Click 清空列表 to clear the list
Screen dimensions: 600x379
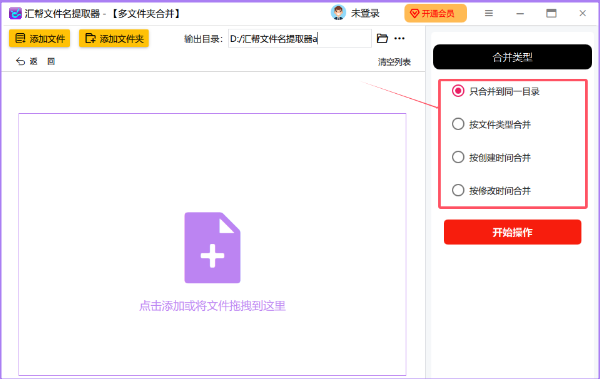click(x=394, y=62)
